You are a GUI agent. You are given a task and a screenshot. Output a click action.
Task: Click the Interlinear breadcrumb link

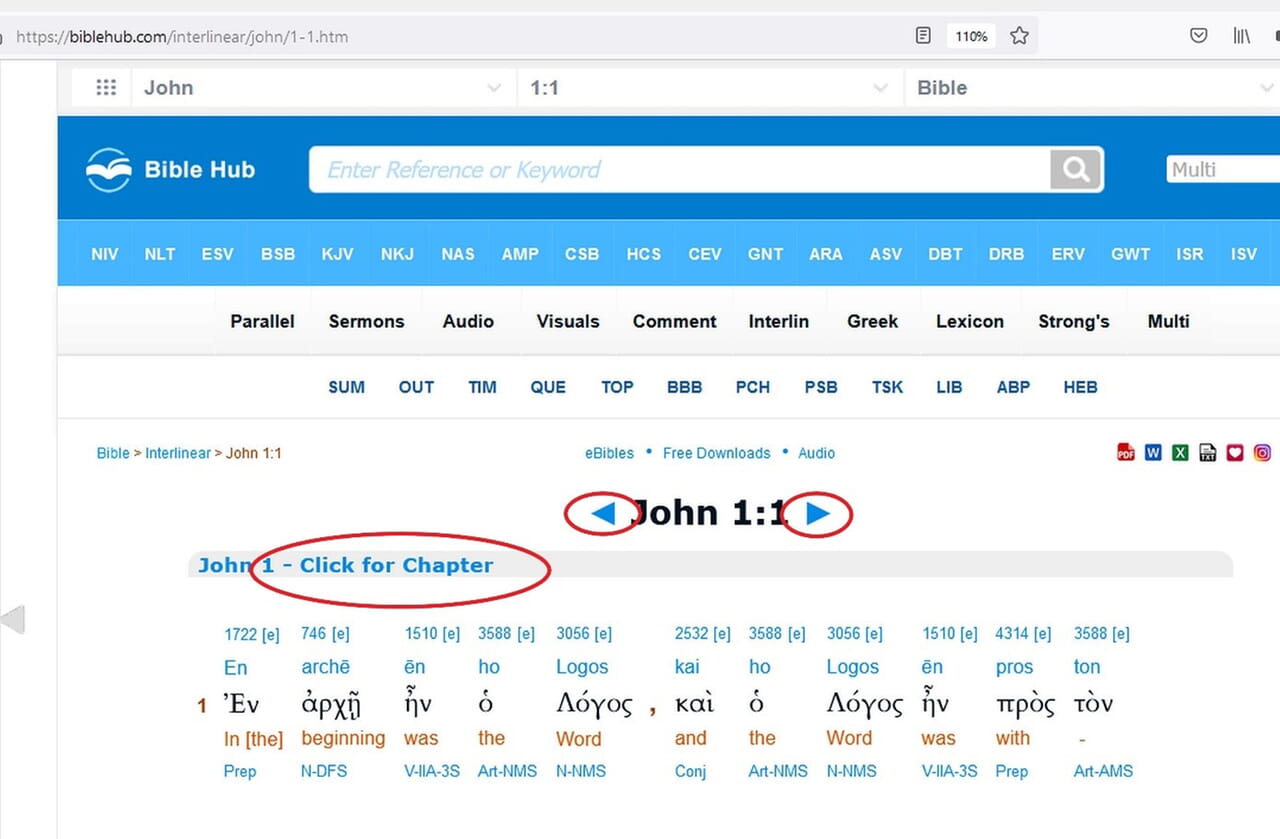click(178, 453)
